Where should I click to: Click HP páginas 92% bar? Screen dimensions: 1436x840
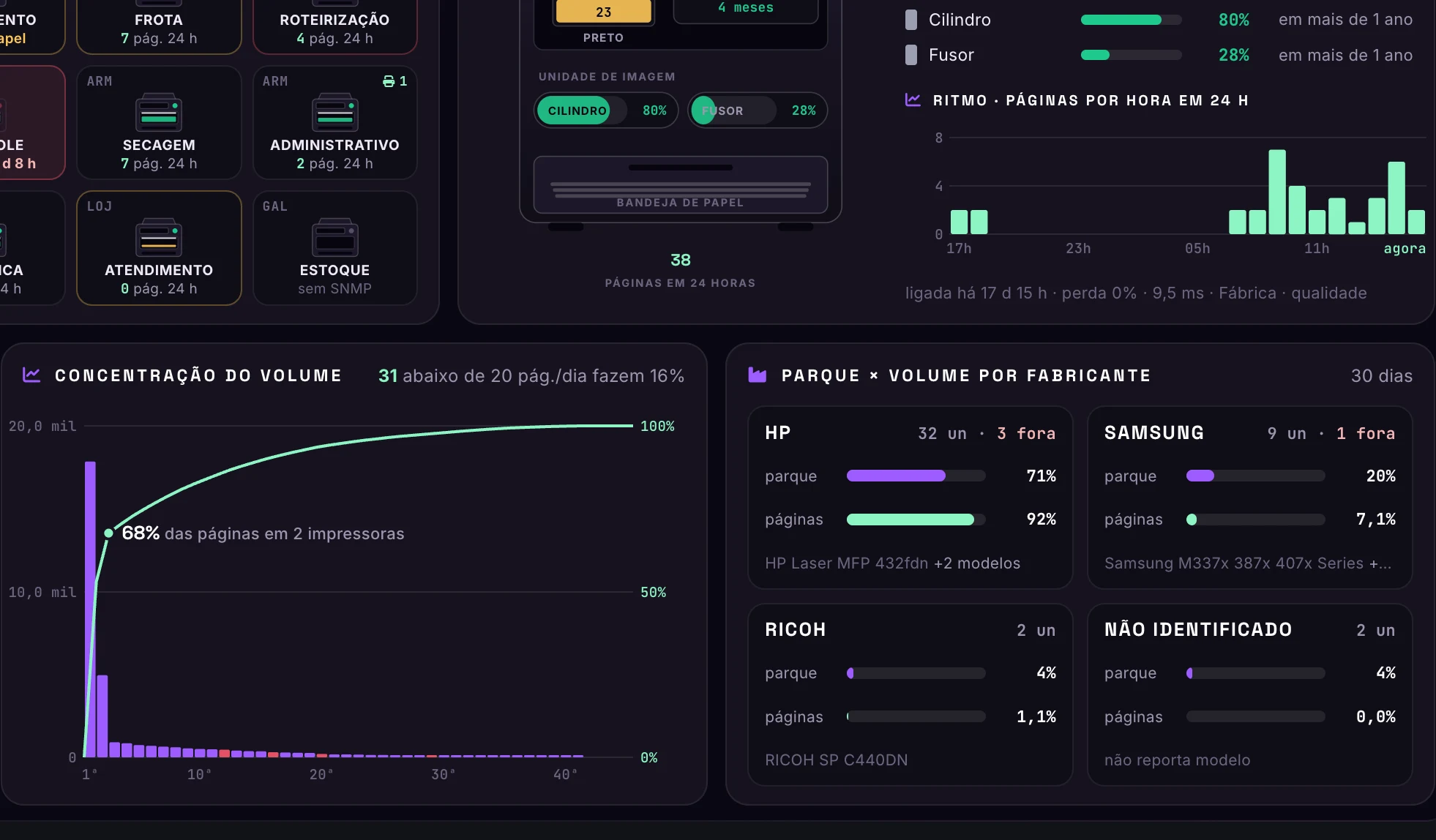pyautogui.click(x=916, y=520)
